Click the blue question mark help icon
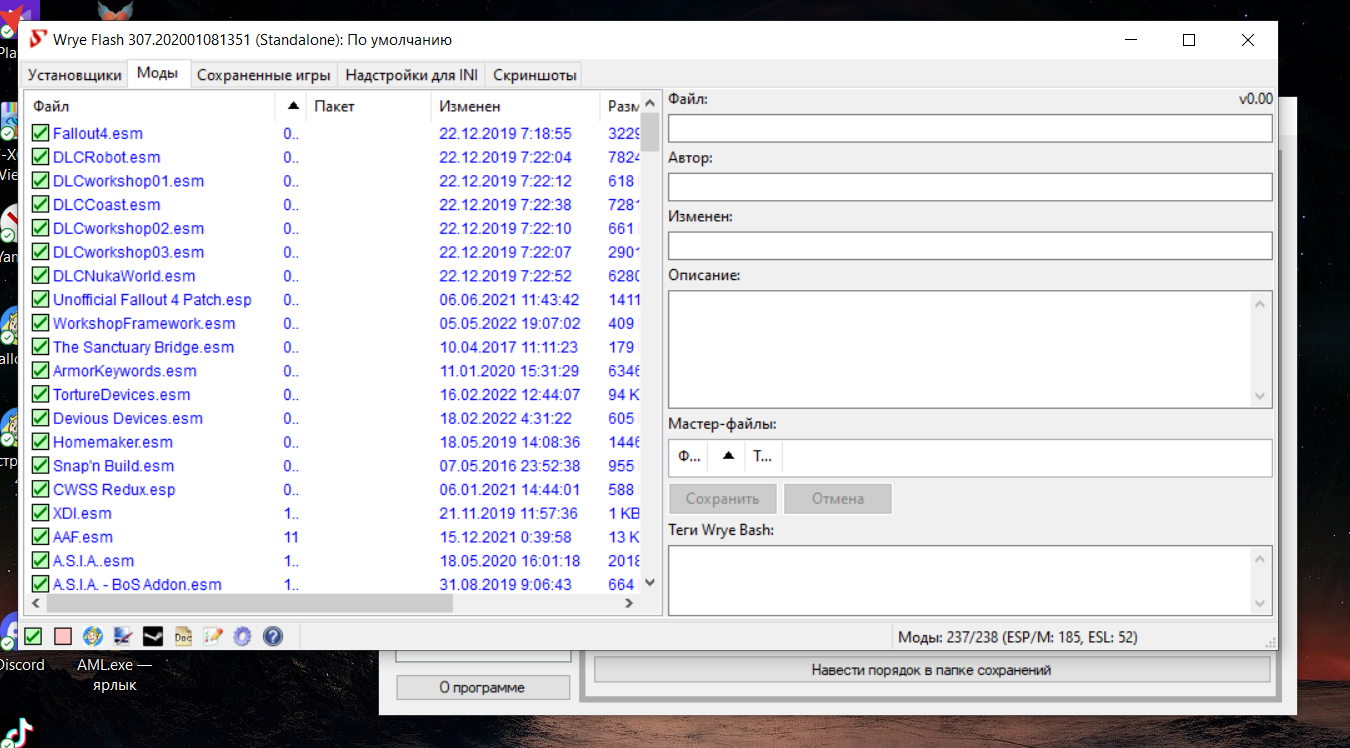The image size is (1350, 748). pyautogui.click(x=272, y=636)
